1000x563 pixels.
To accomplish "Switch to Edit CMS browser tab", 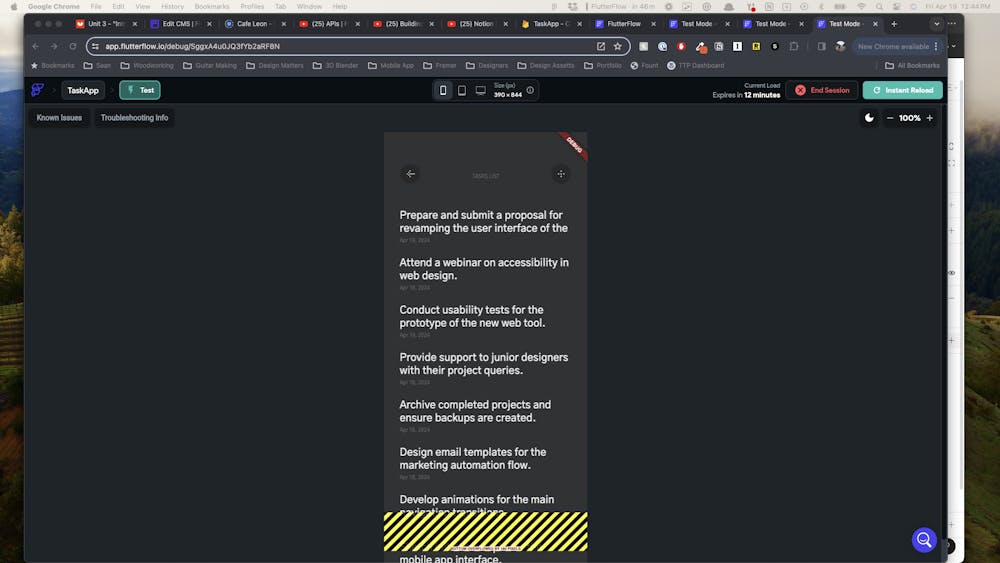I will click(x=180, y=24).
